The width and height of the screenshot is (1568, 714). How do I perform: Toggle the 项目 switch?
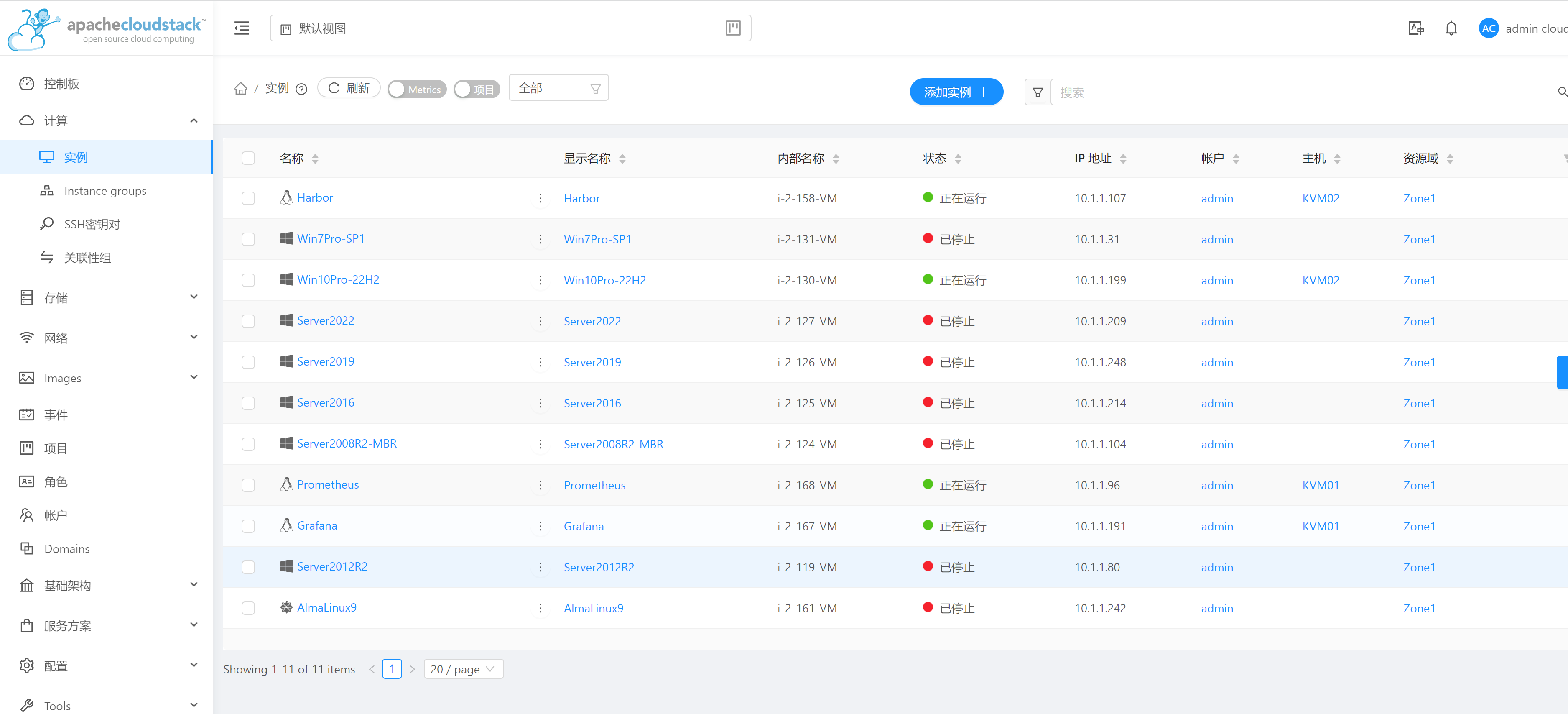pyautogui.click(x=477, y=89)
